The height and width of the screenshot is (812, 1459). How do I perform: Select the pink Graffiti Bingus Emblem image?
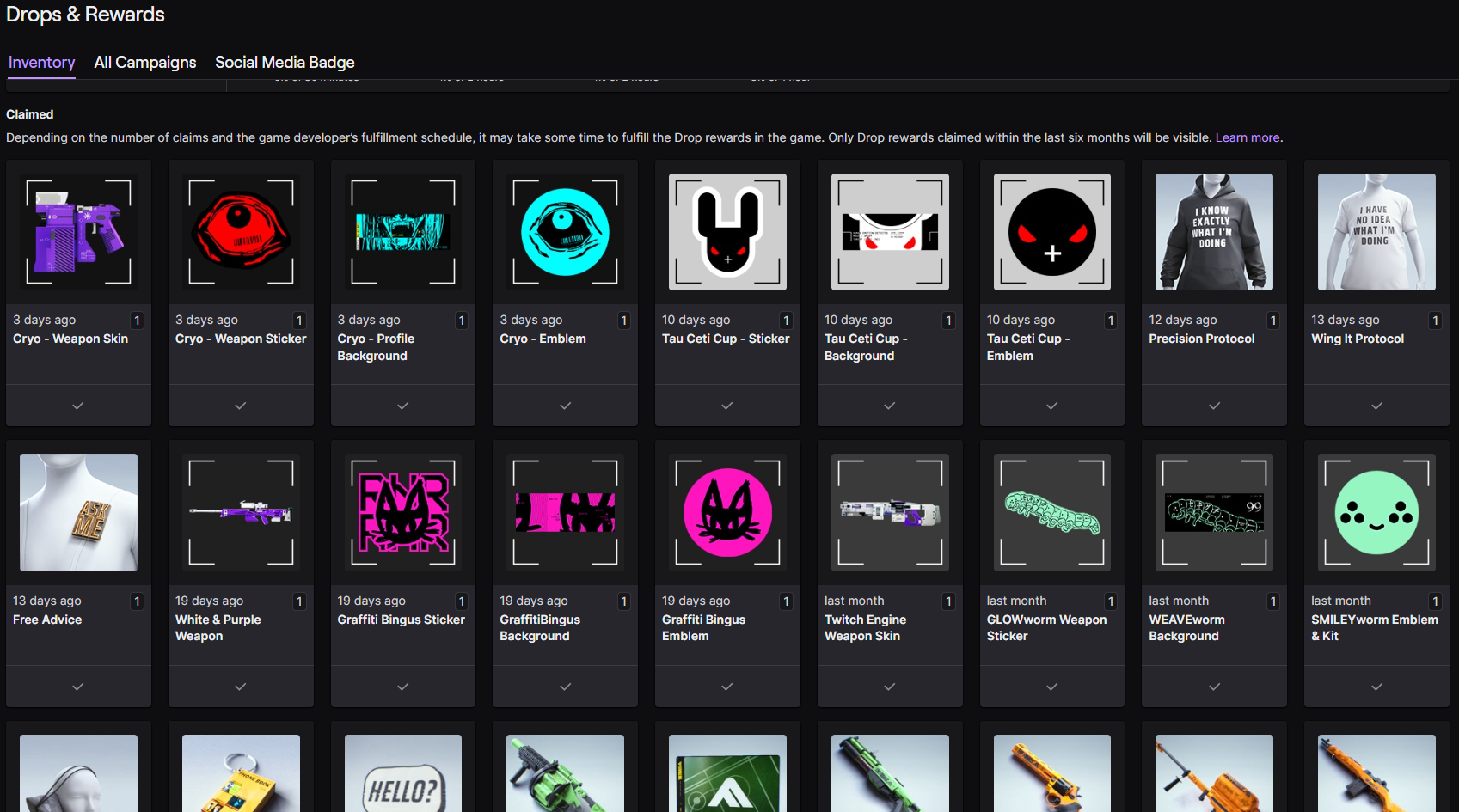coord(727,513)
